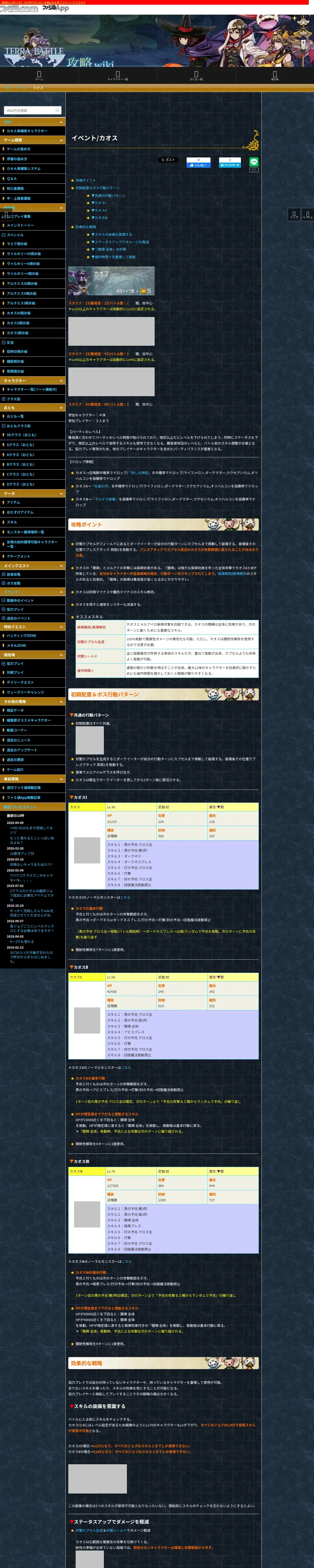Click the カオスI monster image thumbnail
This screenshot has height=1568, width=314.
click(x=87, y=850)
